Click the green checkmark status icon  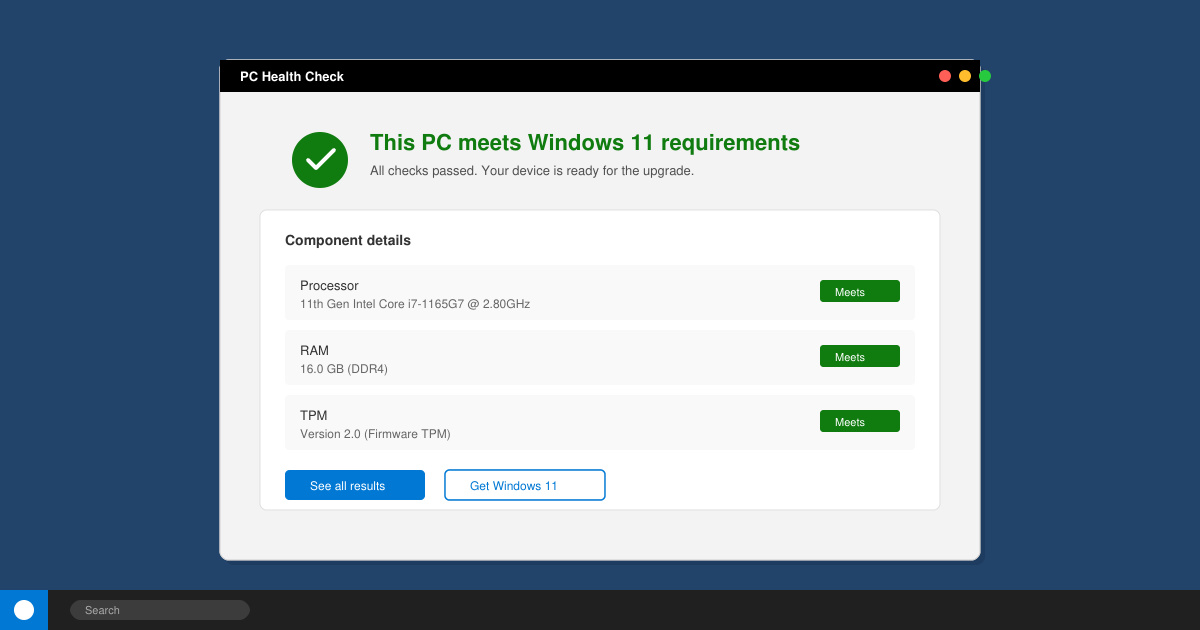tap(320, 160)
